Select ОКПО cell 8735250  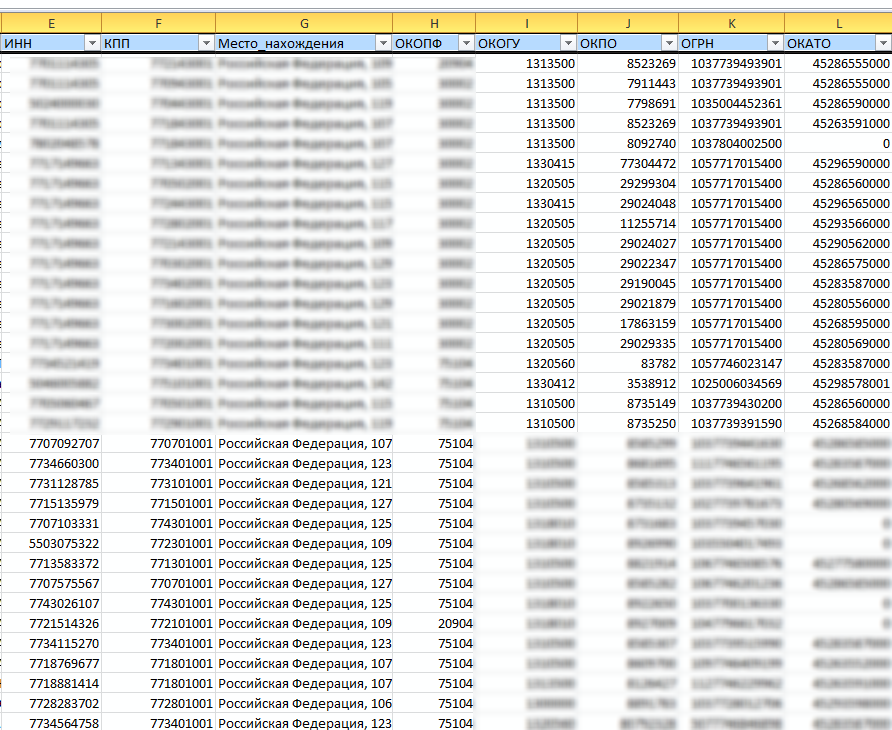coord(627,424)
